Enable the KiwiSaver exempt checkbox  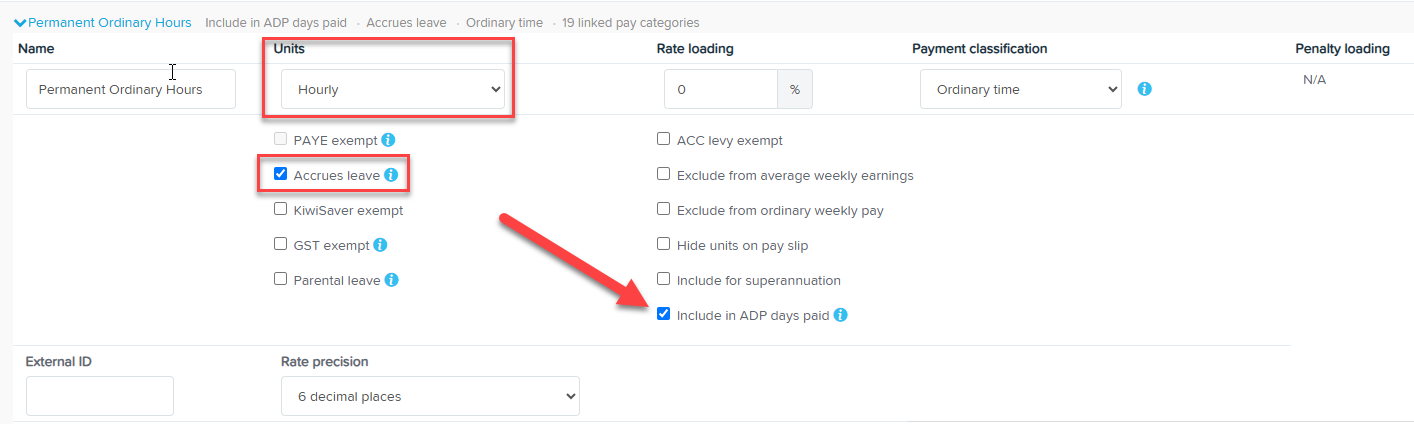281,210
